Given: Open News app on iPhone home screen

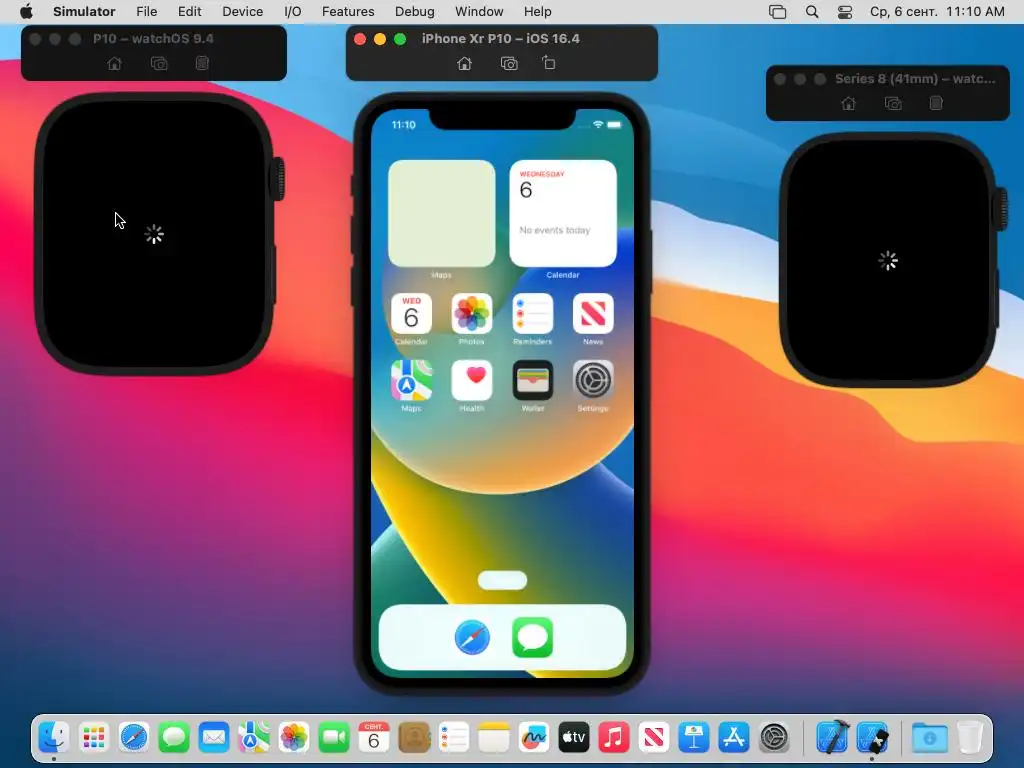Looking at the screenshot, I should coord(593,314).
